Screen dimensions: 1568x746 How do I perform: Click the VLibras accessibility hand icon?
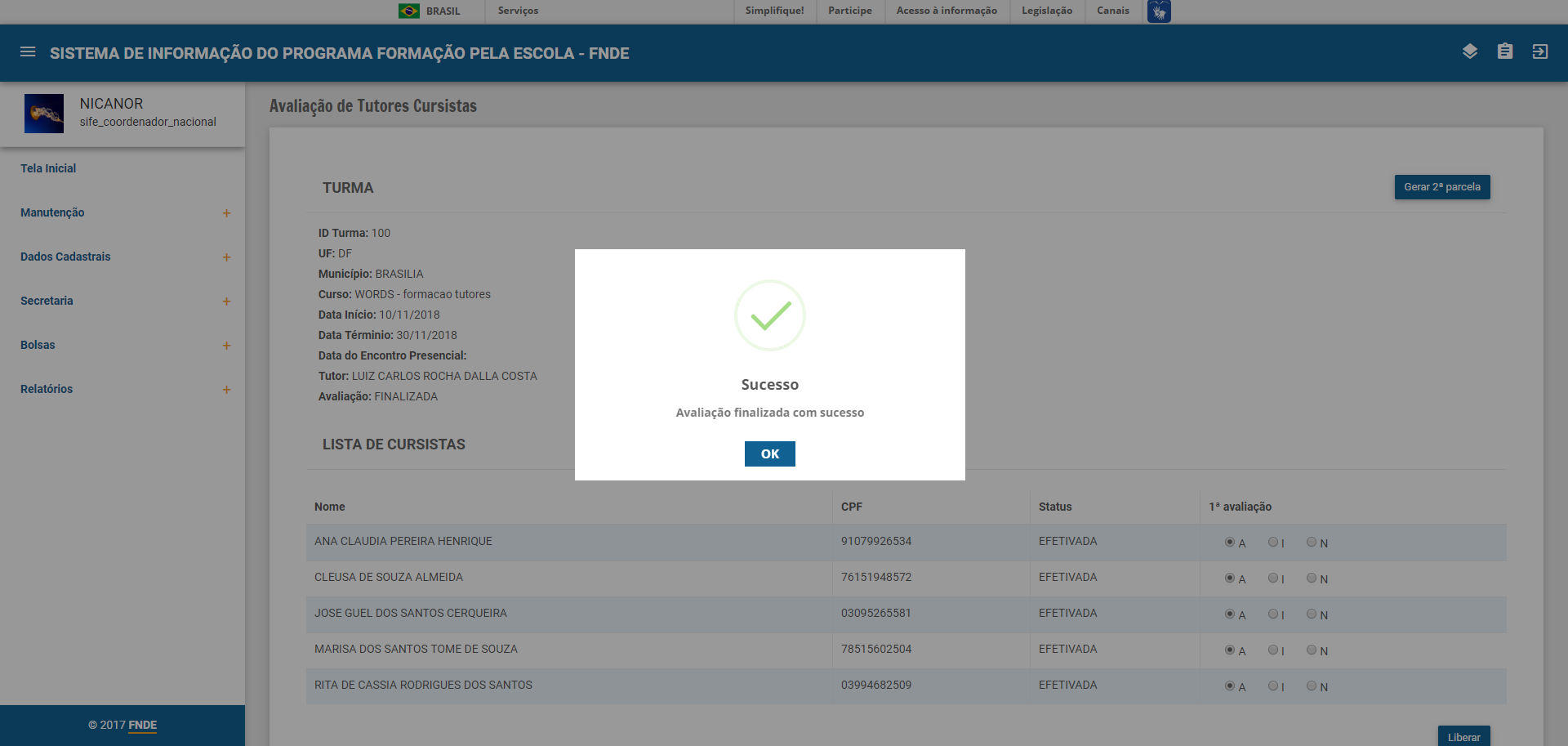click(1158, 11)
